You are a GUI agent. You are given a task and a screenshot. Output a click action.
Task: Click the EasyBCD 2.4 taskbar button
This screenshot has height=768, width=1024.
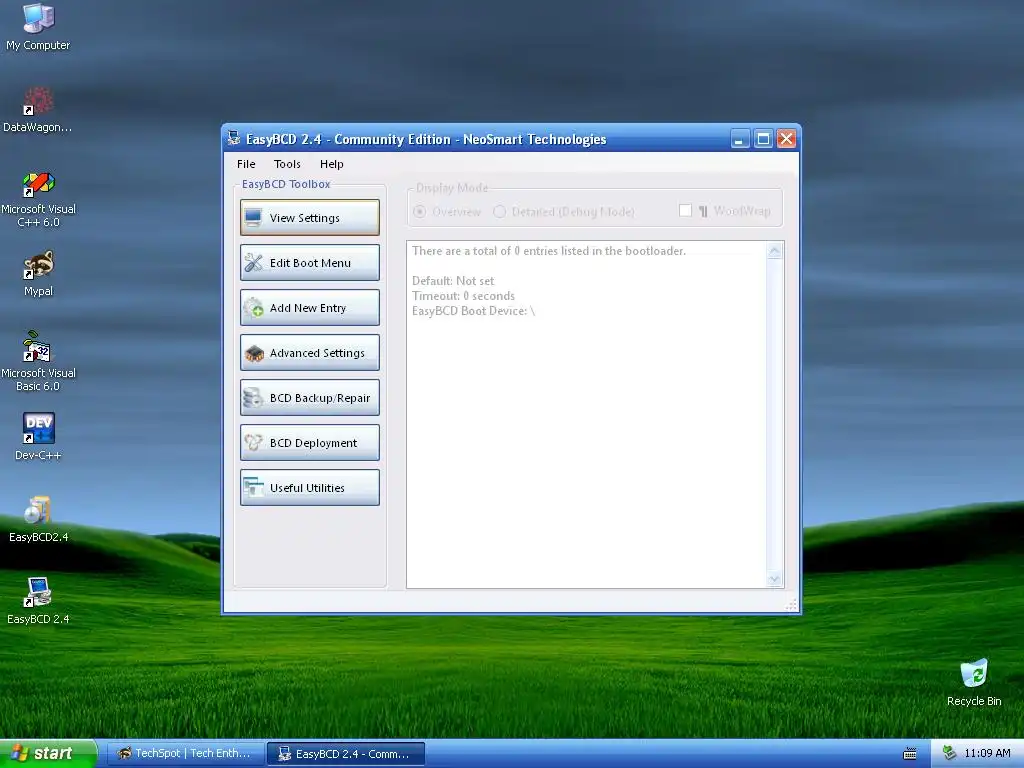click(x=346, y=754)
